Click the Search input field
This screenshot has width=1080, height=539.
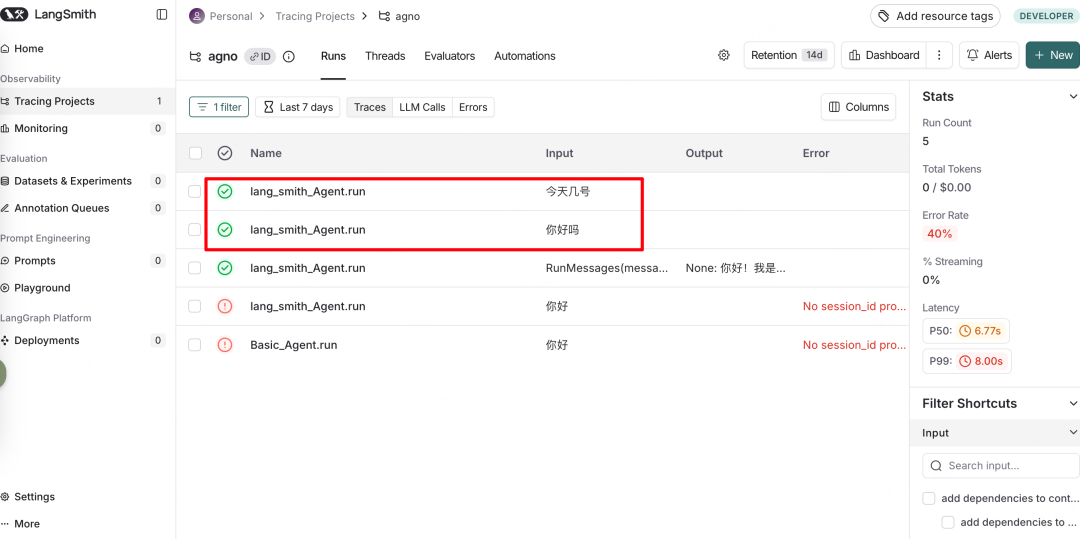click(x=1001, y=465)
